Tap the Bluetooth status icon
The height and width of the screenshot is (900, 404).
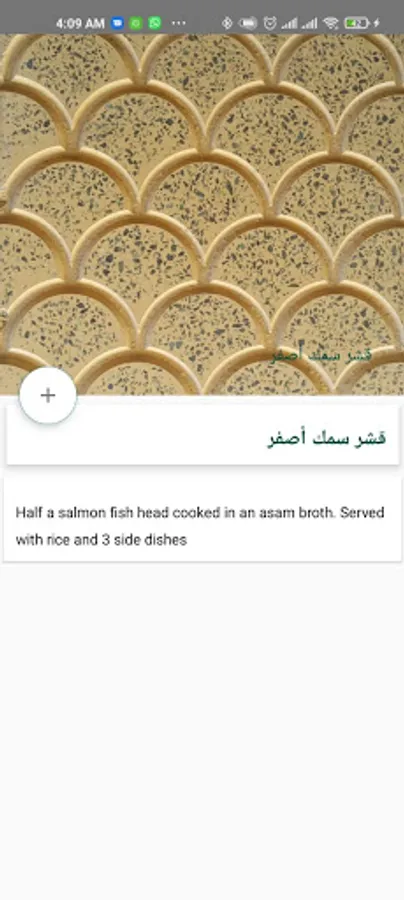pos(227,23)
